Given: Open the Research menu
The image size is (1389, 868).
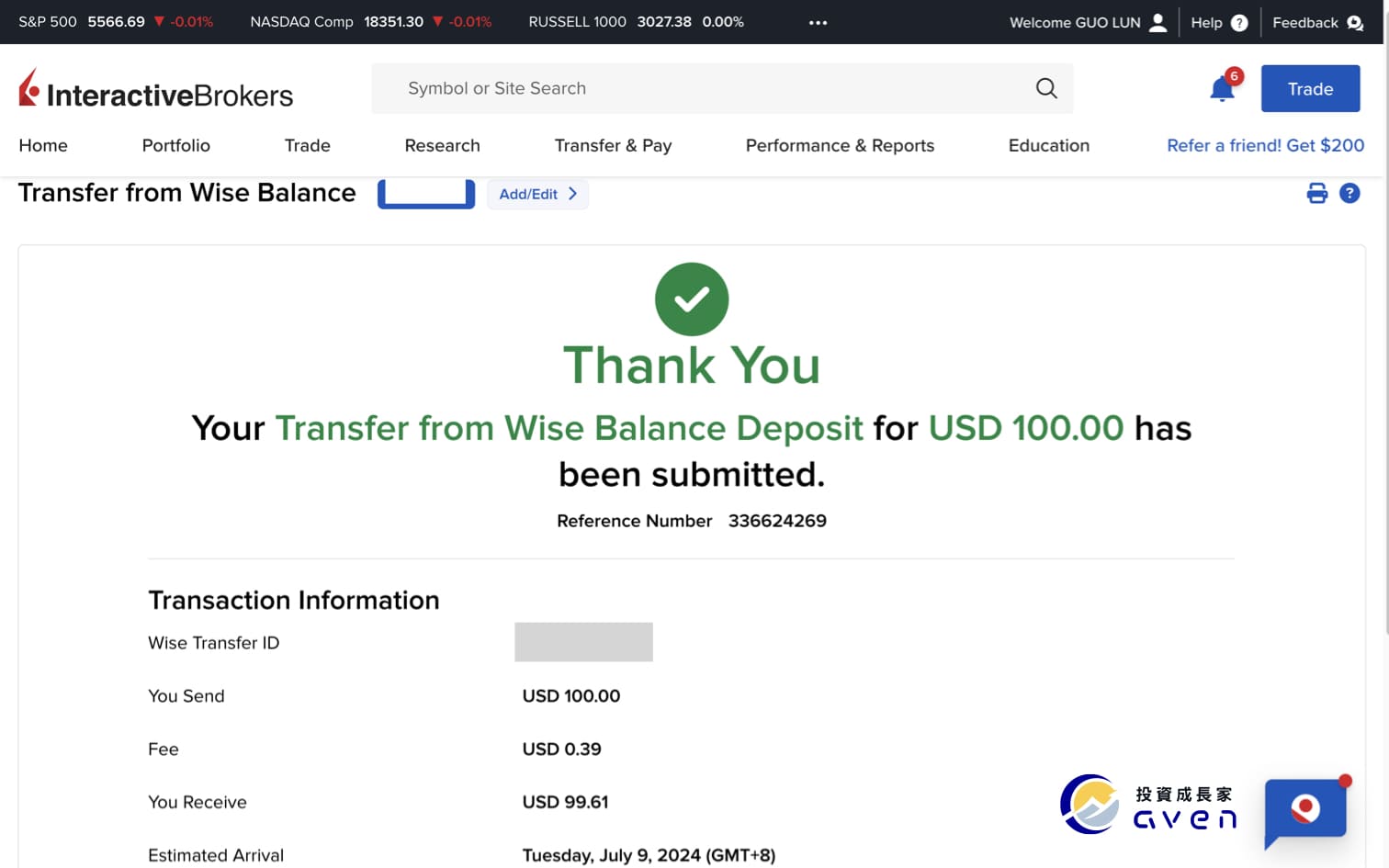Looking at the screenshot, I should click(x=442, y=145).
